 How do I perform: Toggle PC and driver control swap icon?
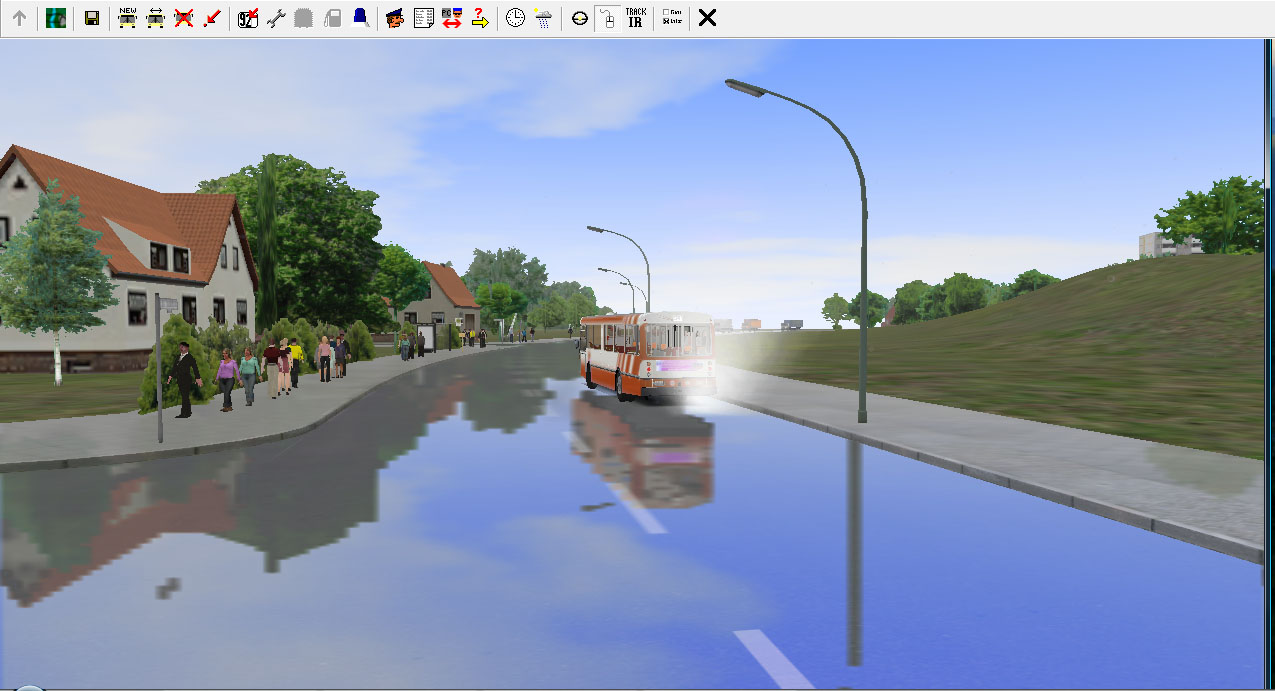point(451,18)
